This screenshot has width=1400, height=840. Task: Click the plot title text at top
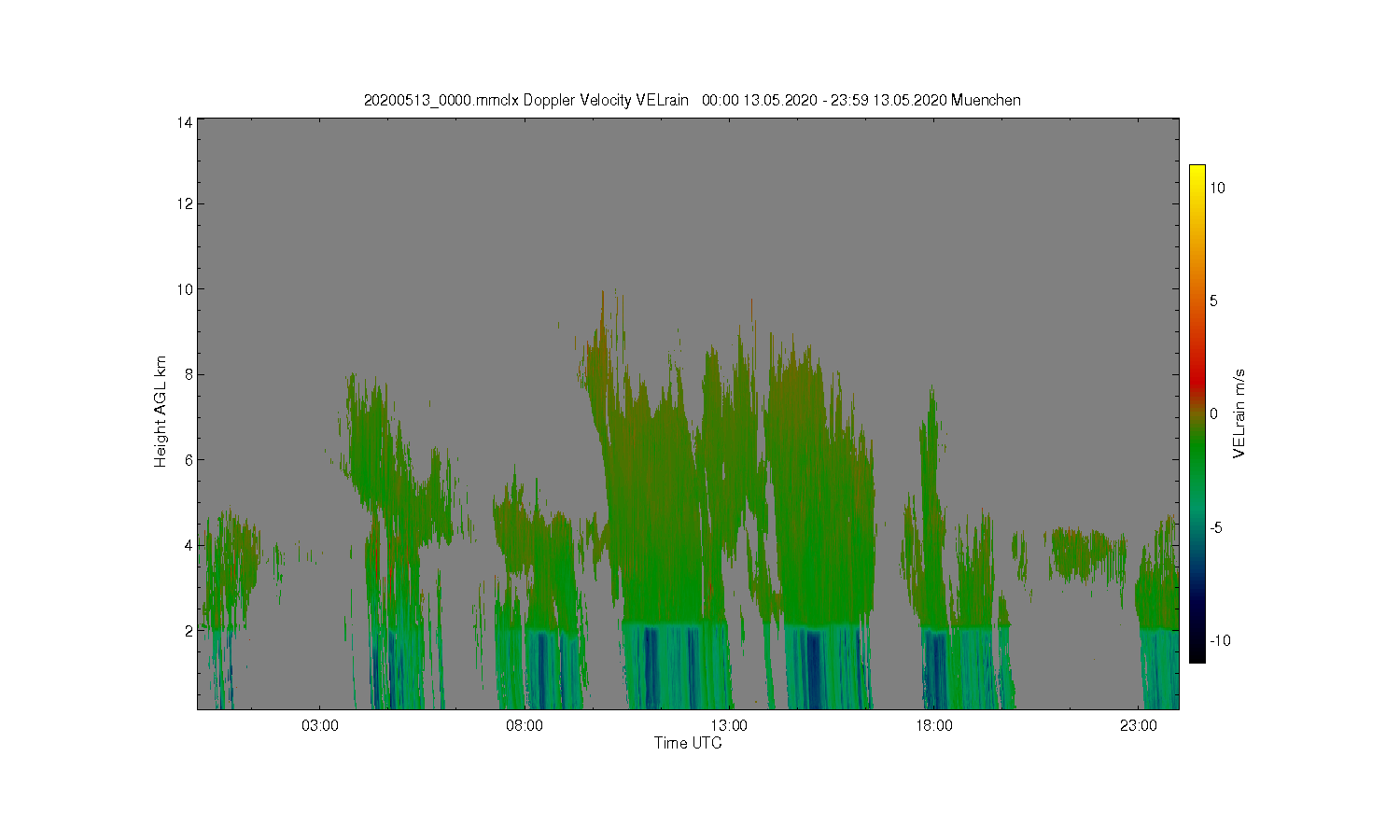(x=692, y=100)
